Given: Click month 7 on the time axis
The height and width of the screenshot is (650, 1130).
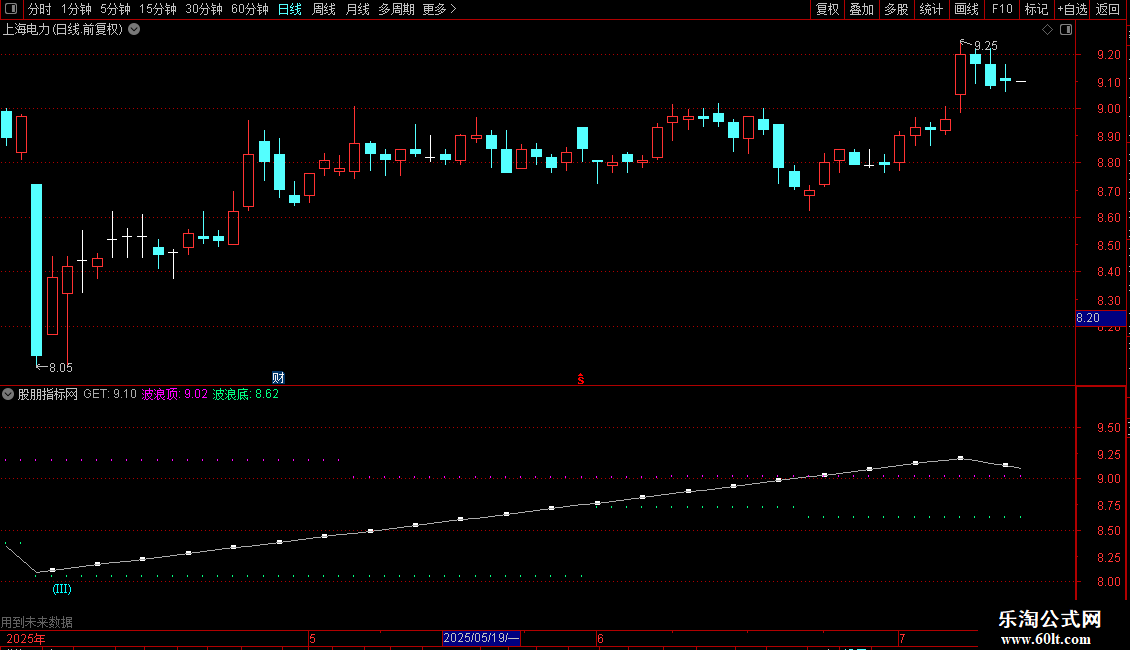Looking at the screenshot, I should coord(902,638).
